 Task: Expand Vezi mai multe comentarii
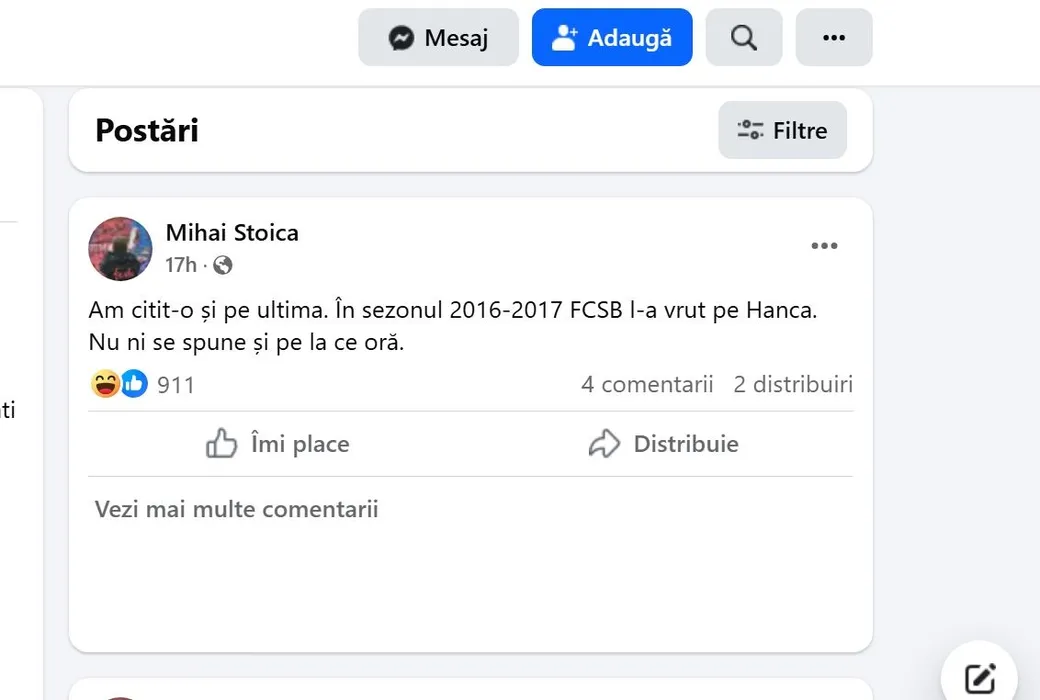(236, 509)
